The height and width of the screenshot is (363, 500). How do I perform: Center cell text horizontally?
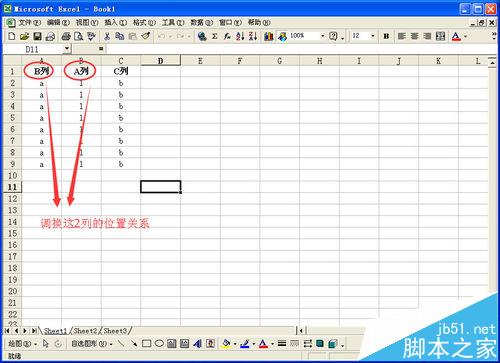click(414, 36)
